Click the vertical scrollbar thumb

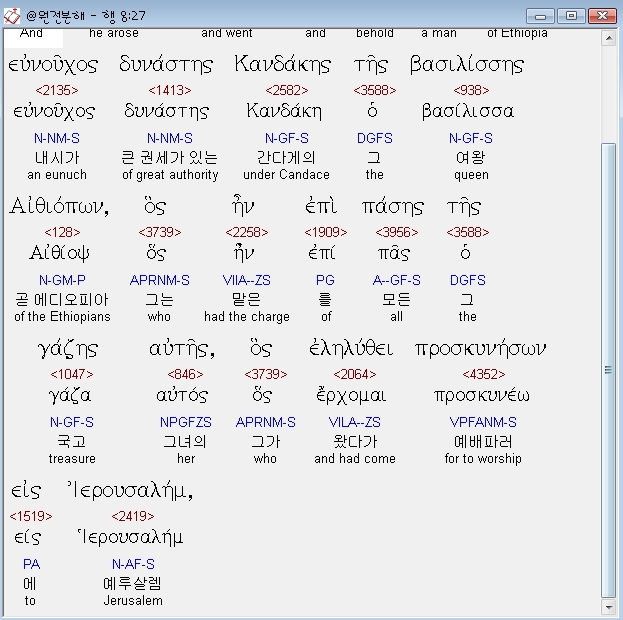click(x=608, y=370)
